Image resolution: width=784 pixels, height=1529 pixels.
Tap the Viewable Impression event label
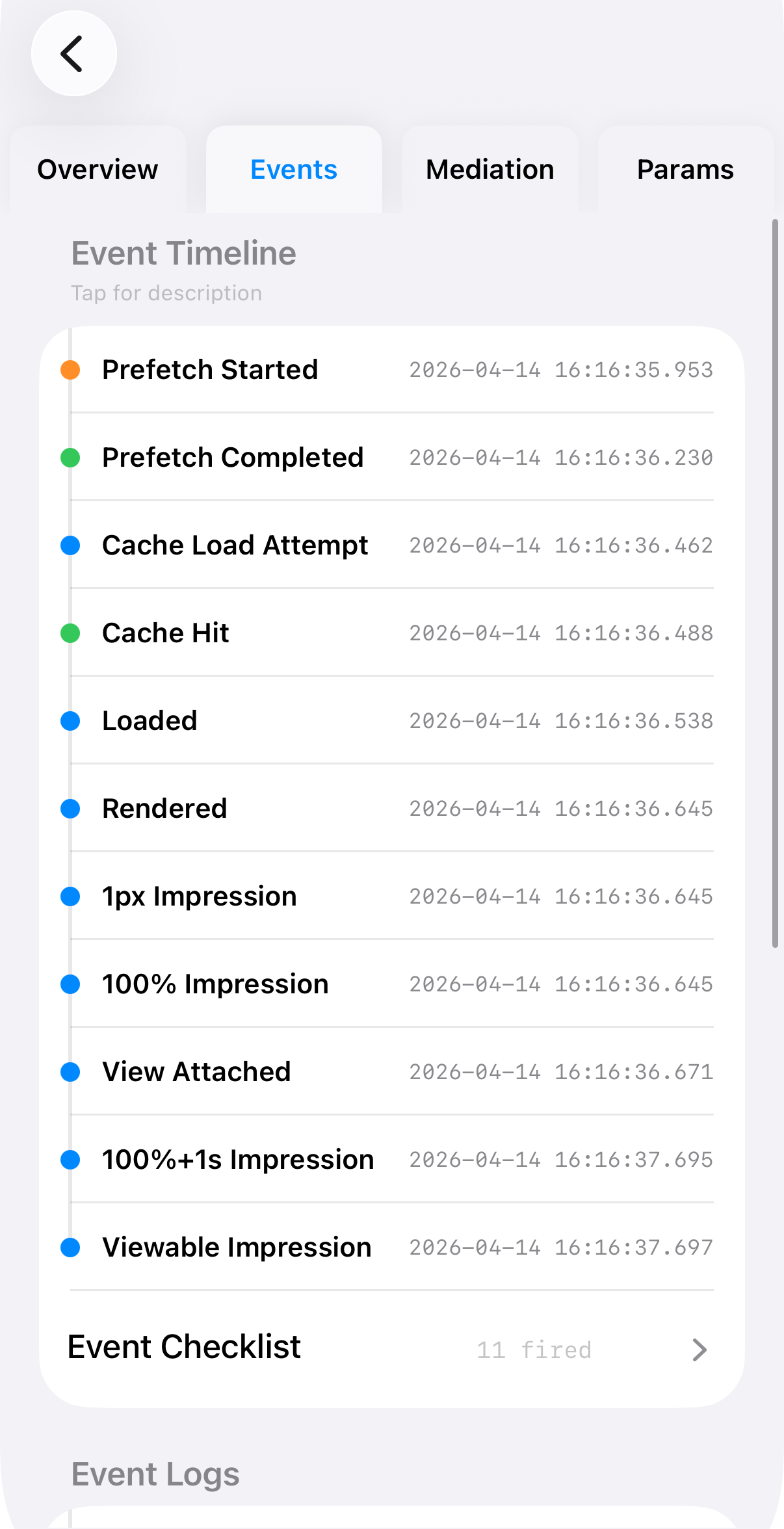(237, 1248)
